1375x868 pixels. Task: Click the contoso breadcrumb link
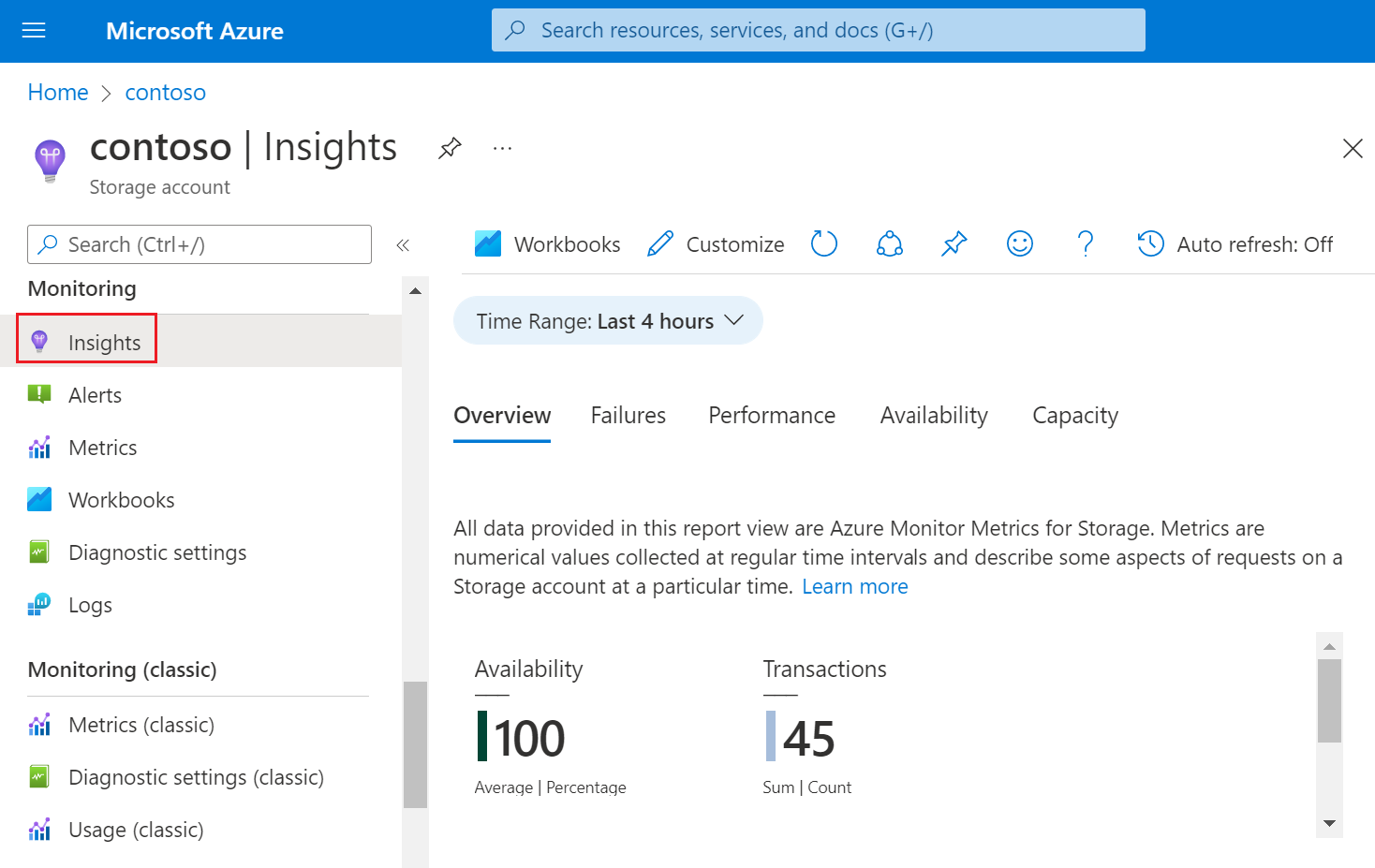(x=166, y=92)
